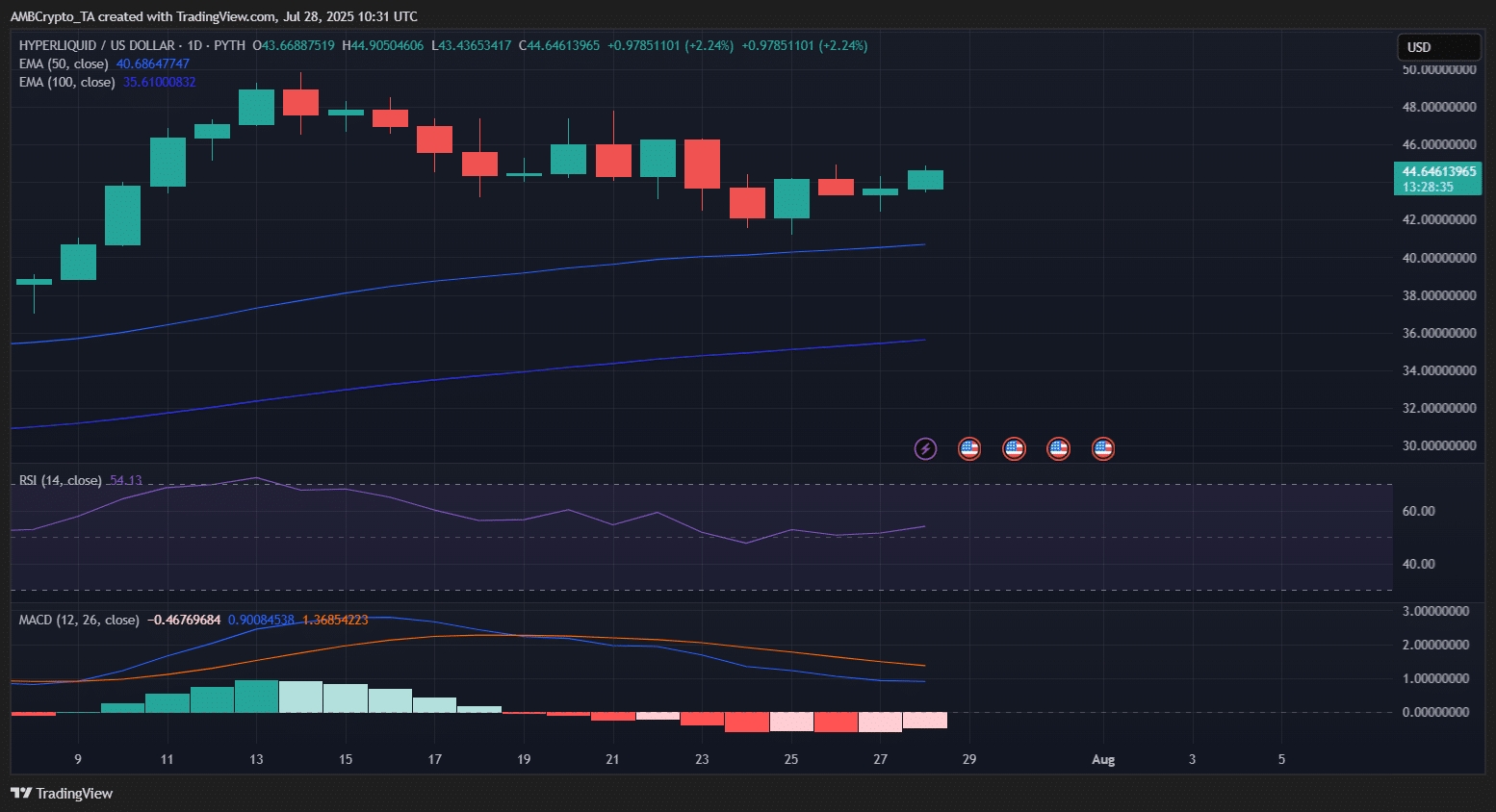The image size is (1496, 812).
Task: Click the Aug label on the time axis
Action: coord(1103,760)
